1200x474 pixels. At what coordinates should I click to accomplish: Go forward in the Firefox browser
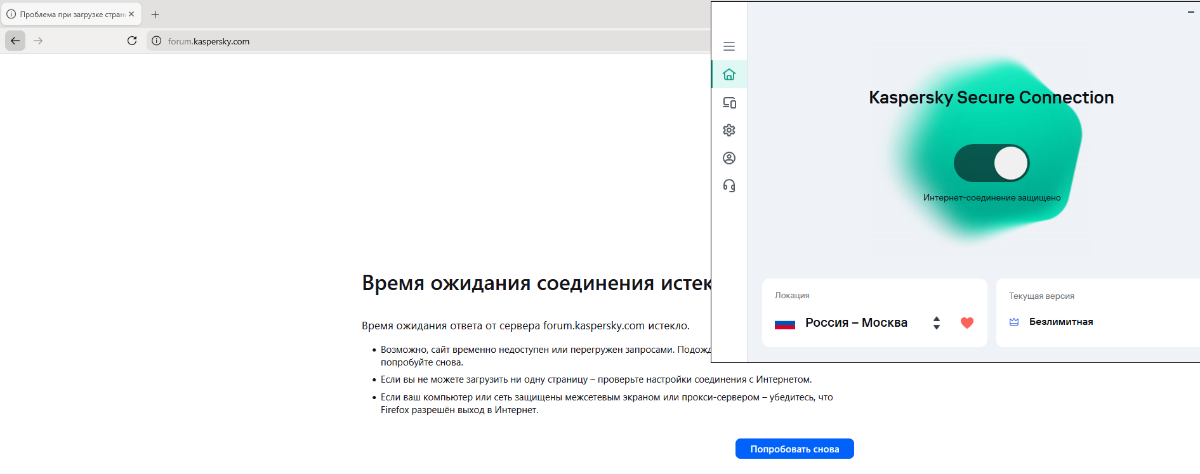tap(39, 41)
